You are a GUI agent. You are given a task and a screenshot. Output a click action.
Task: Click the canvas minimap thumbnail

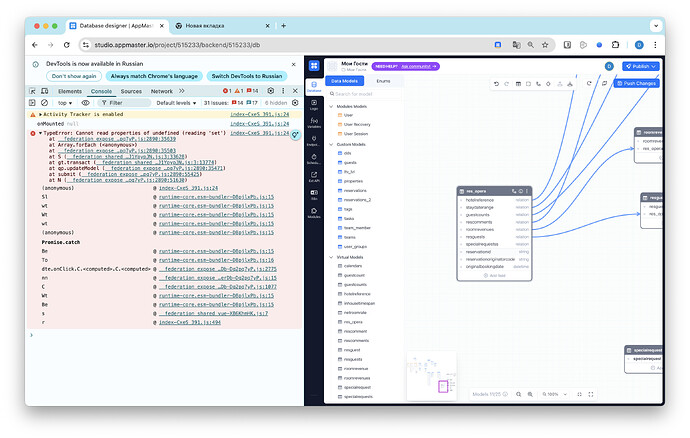[x=432, y=375]
